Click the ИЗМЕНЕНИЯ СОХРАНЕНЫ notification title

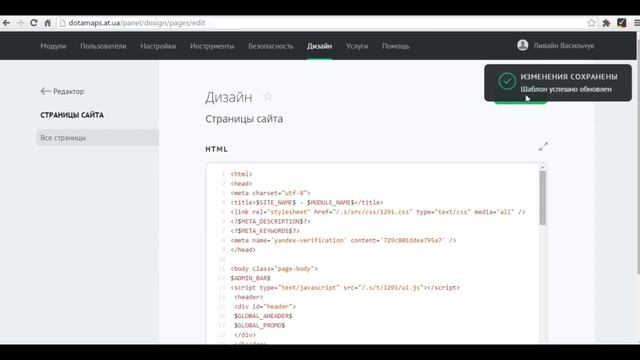tap(569, 77)
